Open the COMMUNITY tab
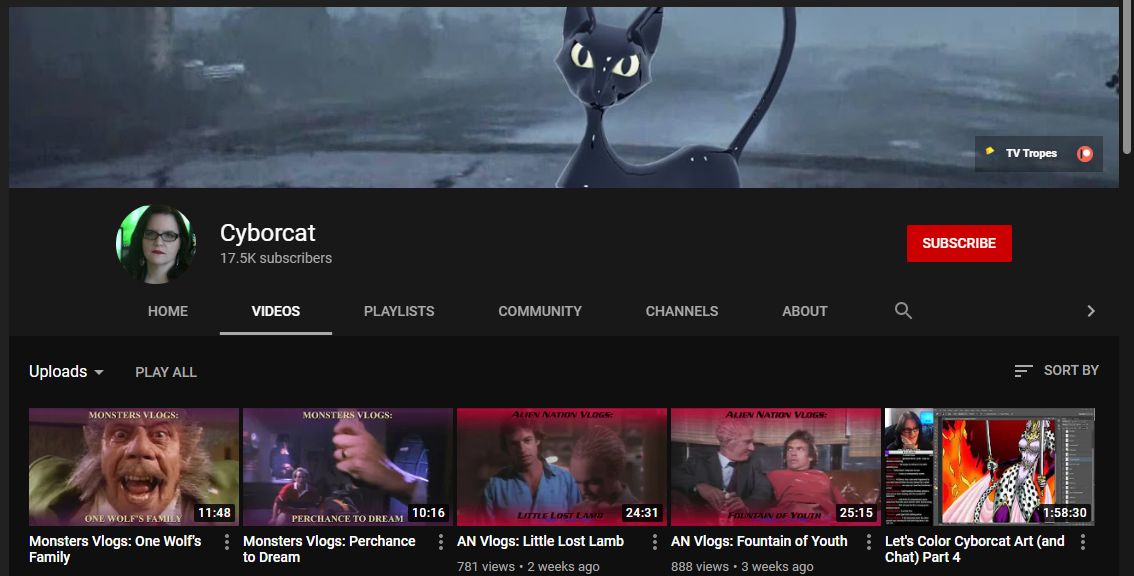The height and width of the screenshot is (576, 1134). [540, 311]
